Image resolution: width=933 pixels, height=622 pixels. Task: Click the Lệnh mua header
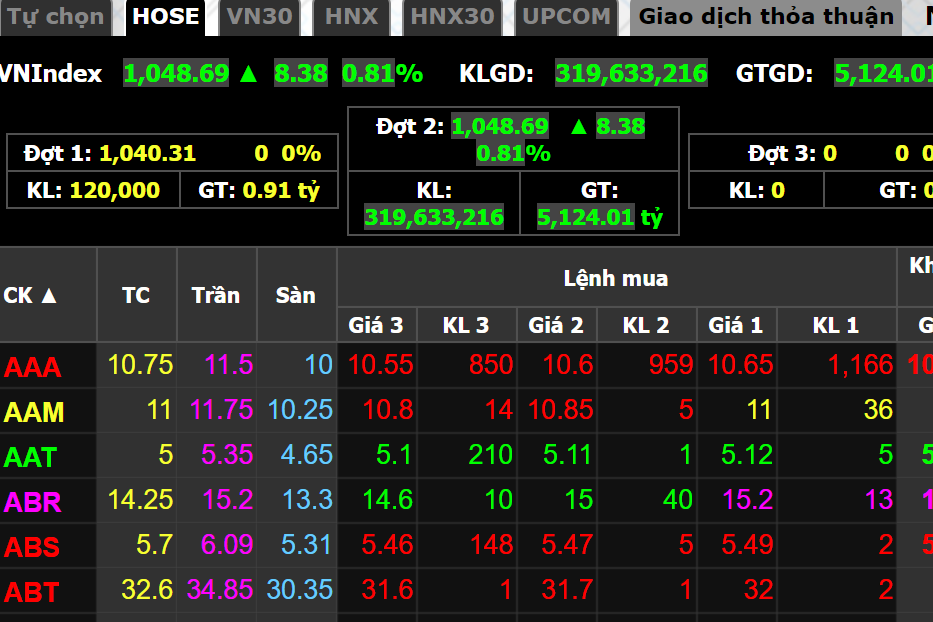click(616, 278)
